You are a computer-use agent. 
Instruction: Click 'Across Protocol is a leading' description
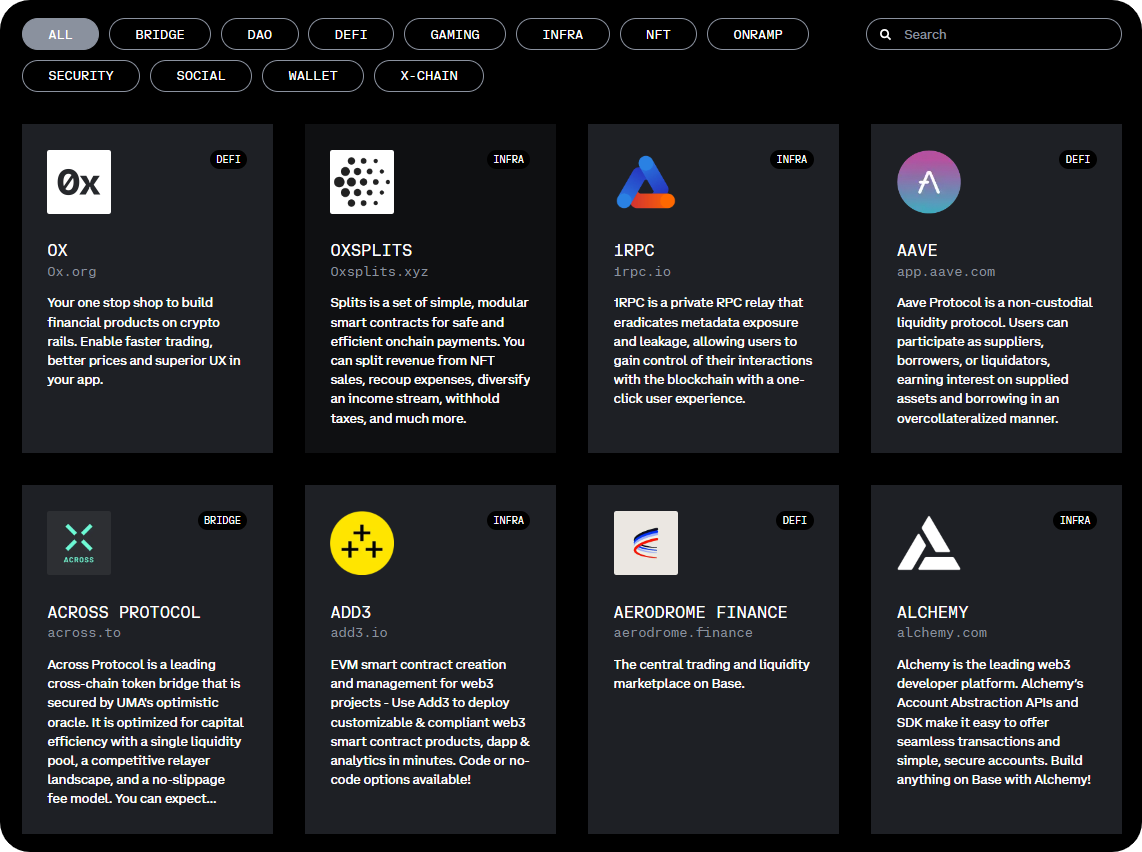[146, 731]
